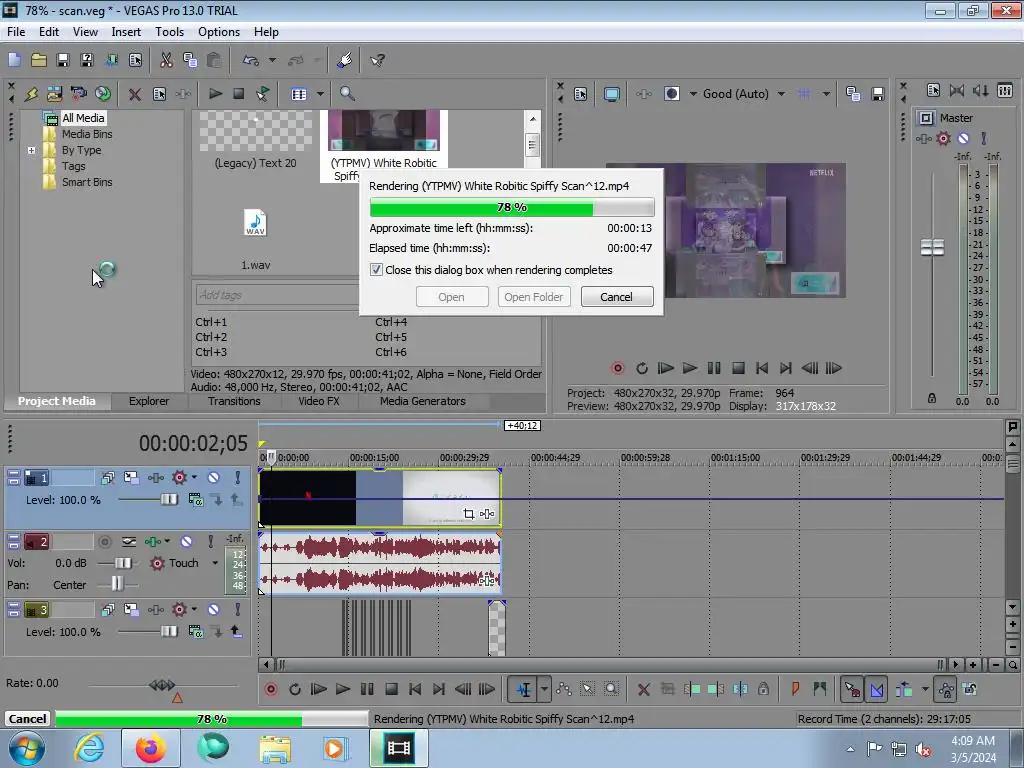Open the Undo history dropdown arrow
The image size is (1024, 768).
pos(272,60)
